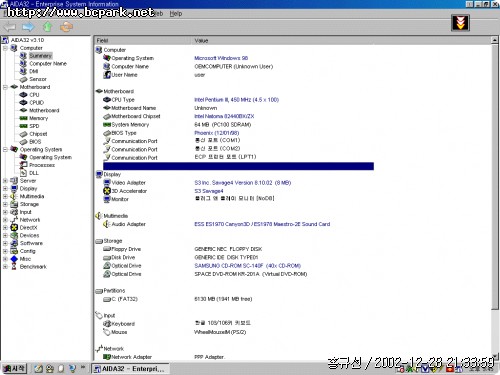Select BIOS tree item
The image size is (500, 375).
pos(35,142)
